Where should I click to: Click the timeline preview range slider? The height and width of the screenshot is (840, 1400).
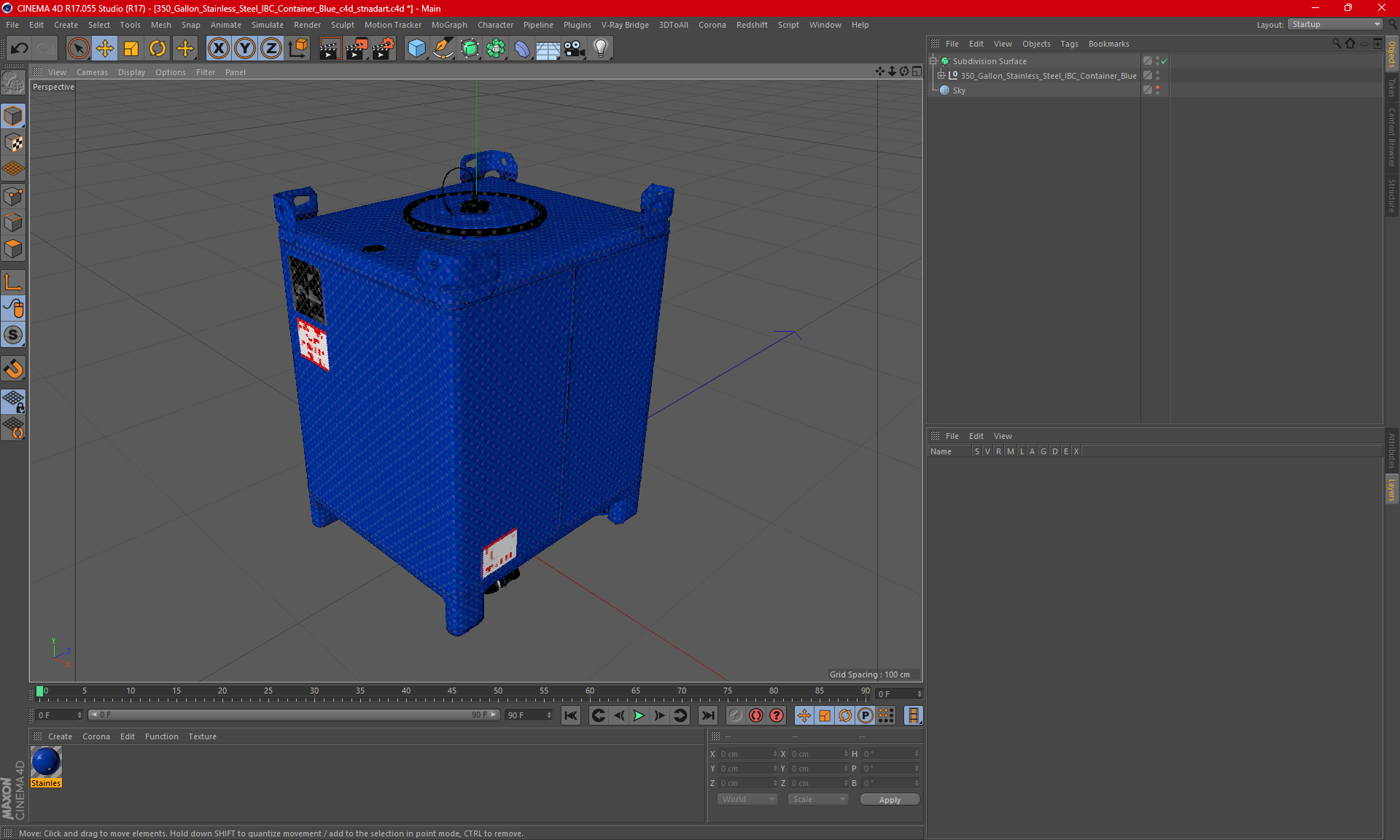tap(294, 715)
